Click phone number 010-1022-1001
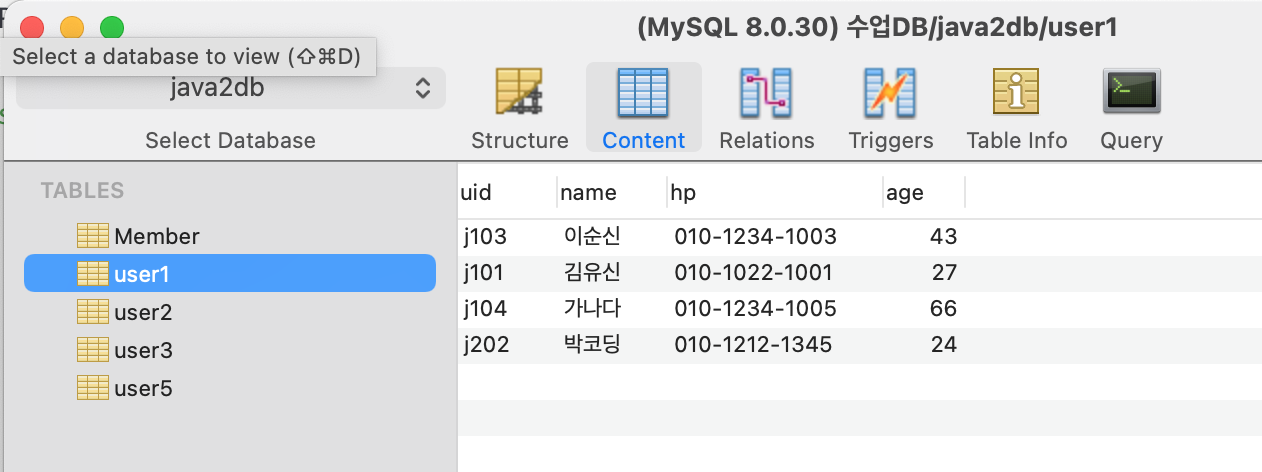The width and height of the screenshot is (1262, 472). click(753, 273)
